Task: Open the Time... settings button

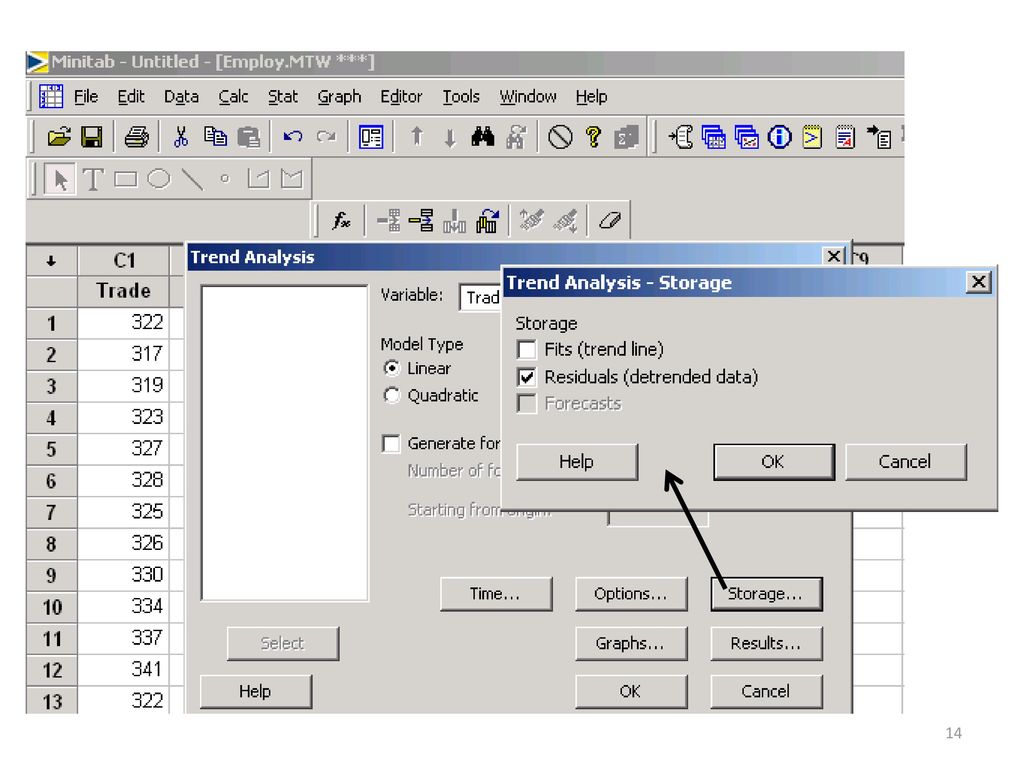Action: 496,594
